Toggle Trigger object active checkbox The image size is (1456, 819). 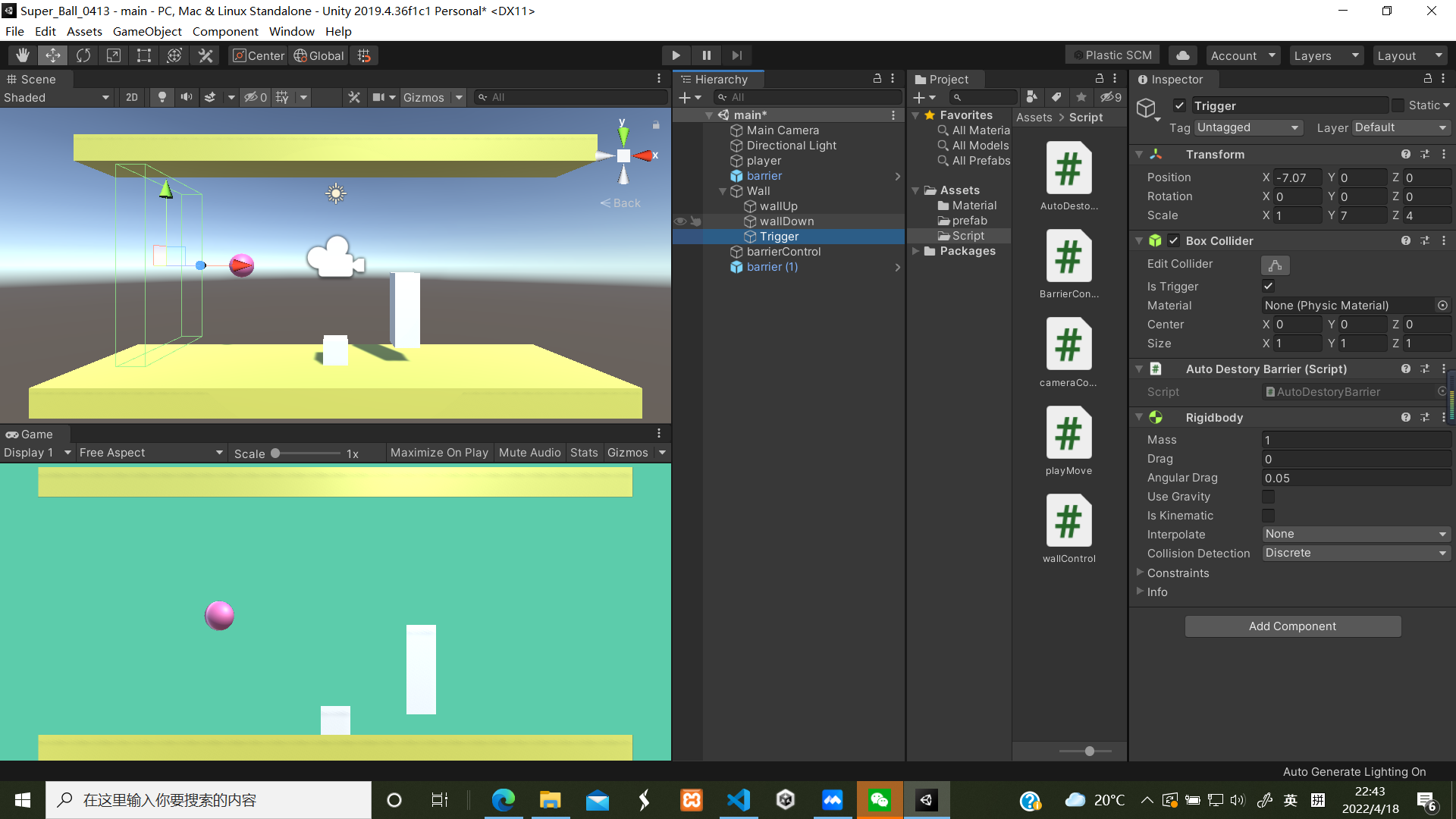pyautogui.click(x=1179, y=105)
